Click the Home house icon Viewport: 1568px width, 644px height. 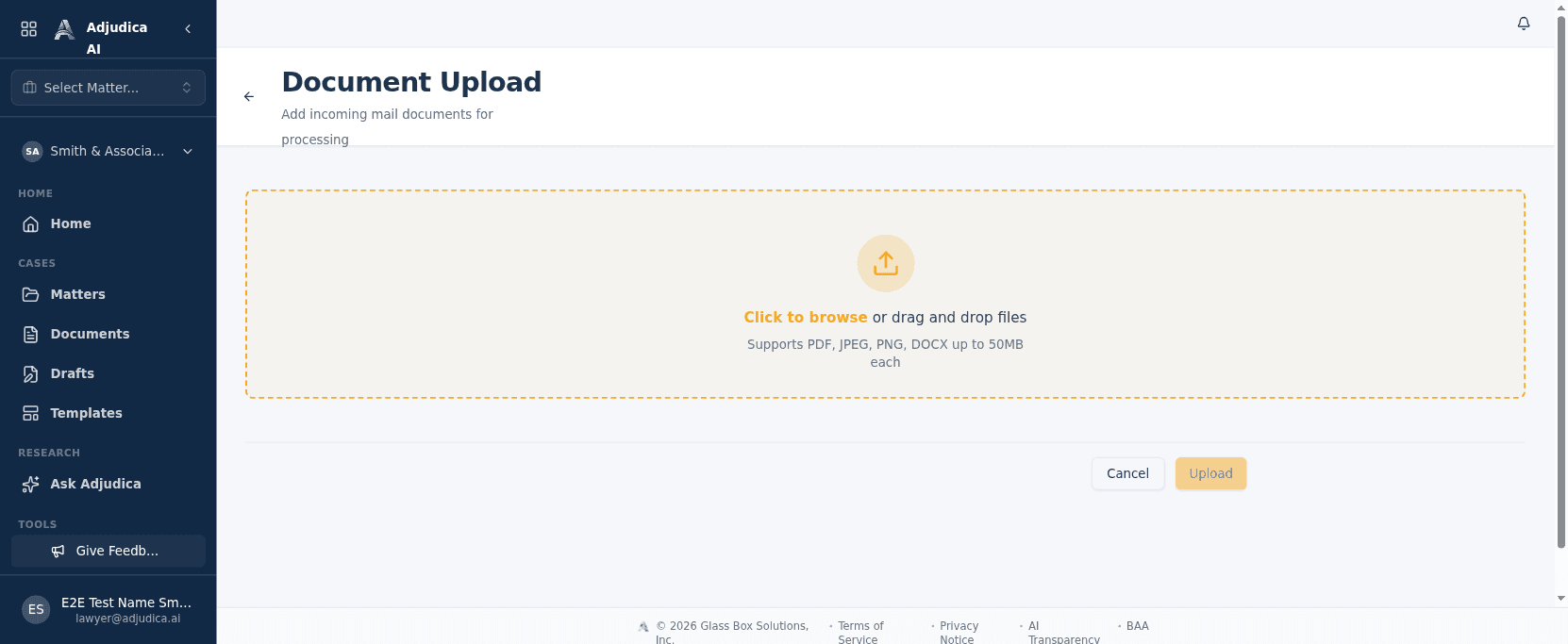point(31,224)
